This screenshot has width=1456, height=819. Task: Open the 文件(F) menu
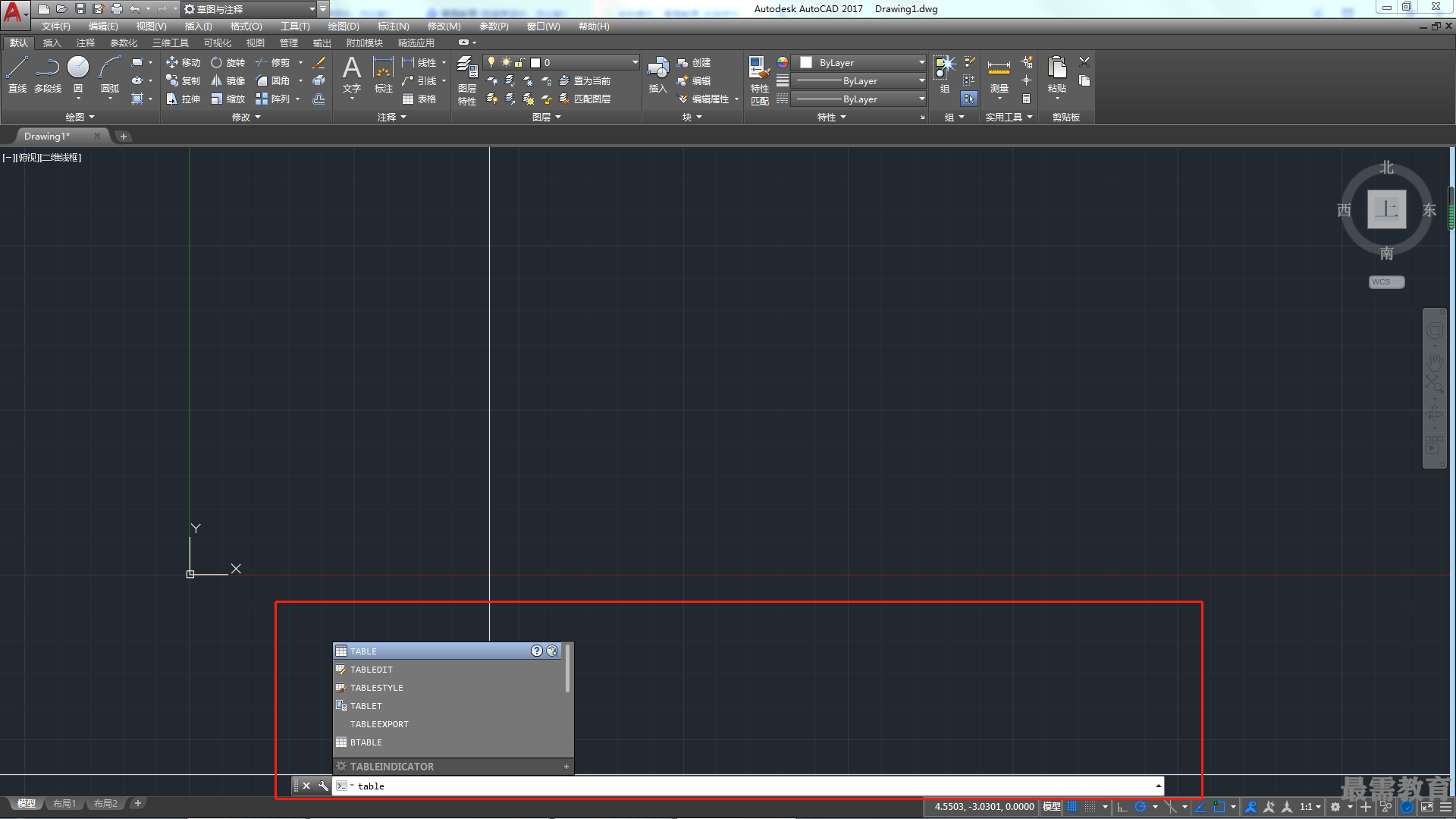pos(55,27)
